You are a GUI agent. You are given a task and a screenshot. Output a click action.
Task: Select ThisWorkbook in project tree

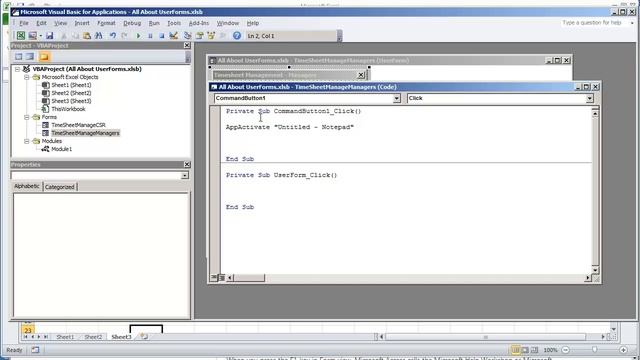68,109
